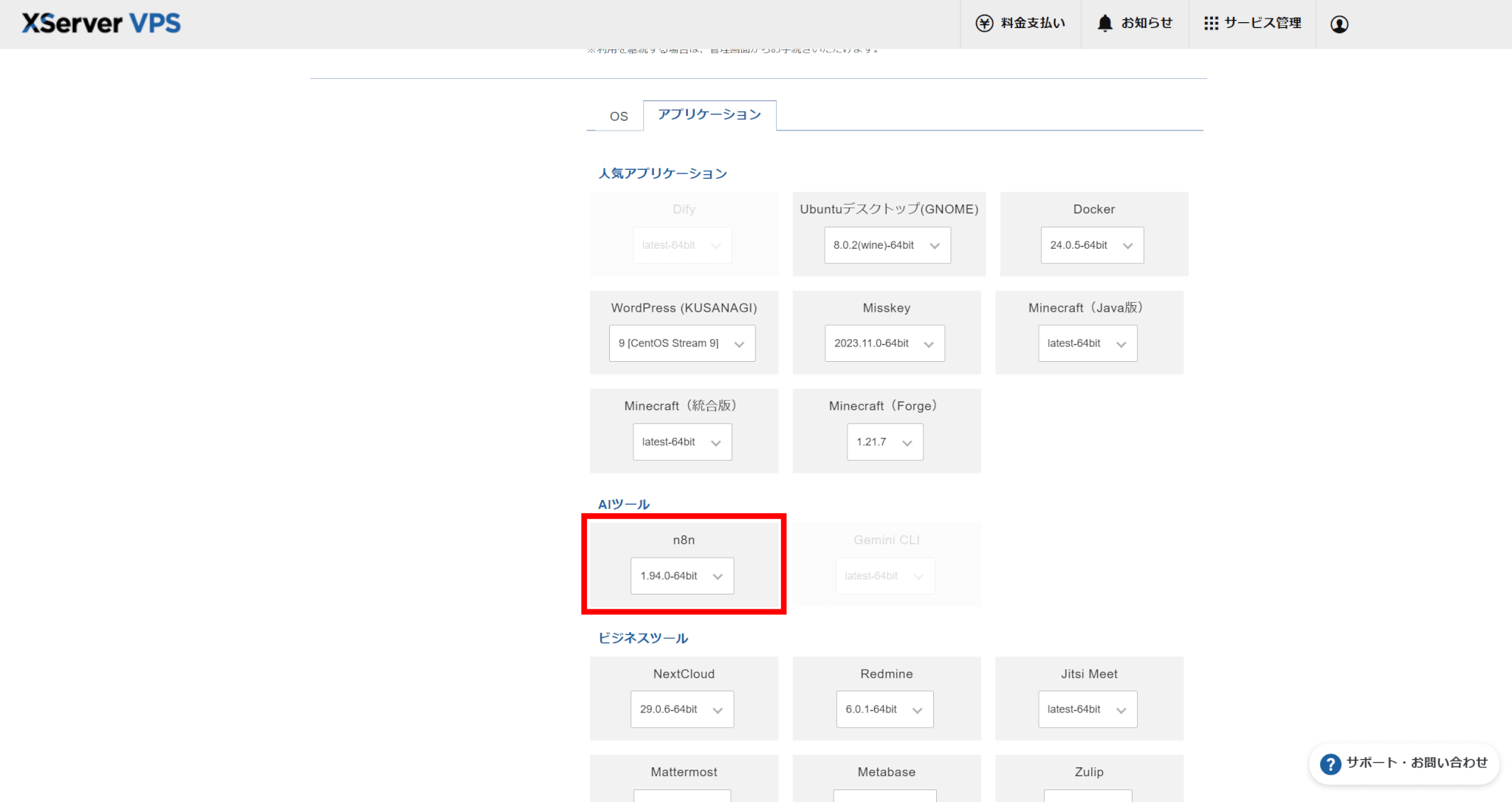Open the Redmine version dropdown
The image size is (1512, 802).
pos(884,709)
